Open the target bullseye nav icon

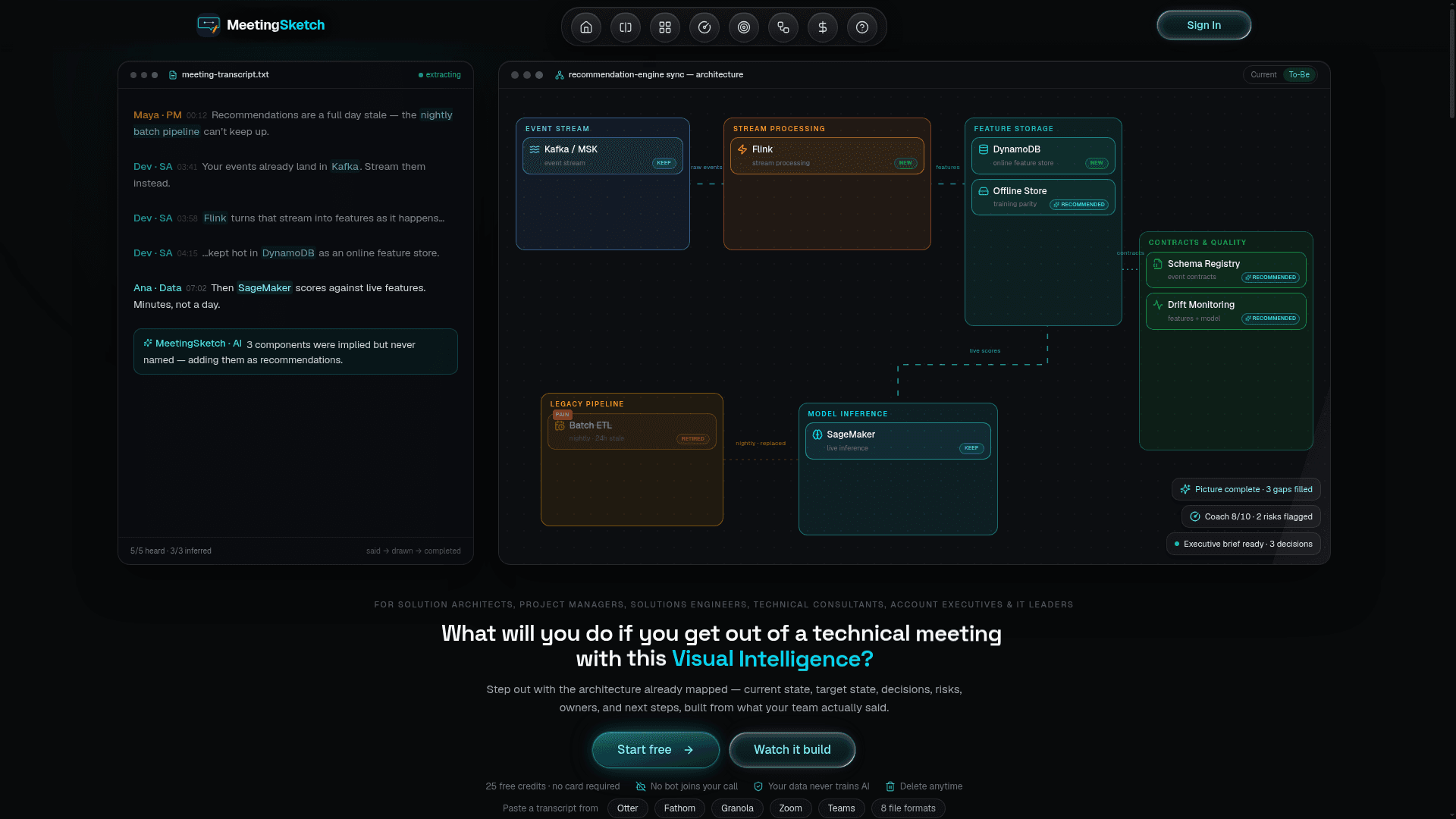click(744, 27)
